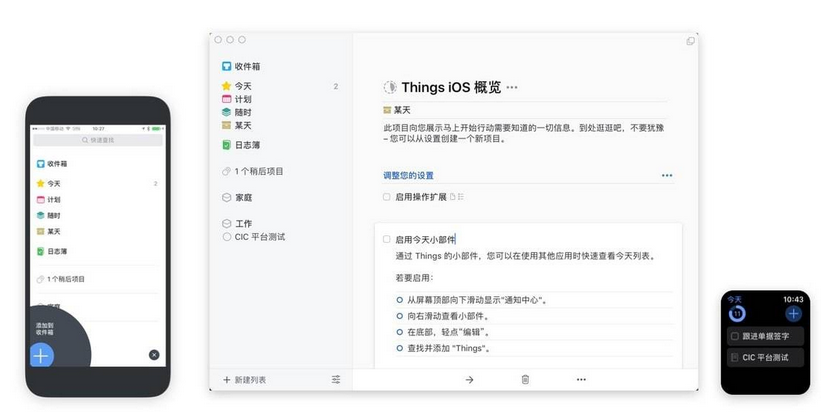Click 快速查找 search field on phone
823x412 pixels.
(x=98, y=140)
